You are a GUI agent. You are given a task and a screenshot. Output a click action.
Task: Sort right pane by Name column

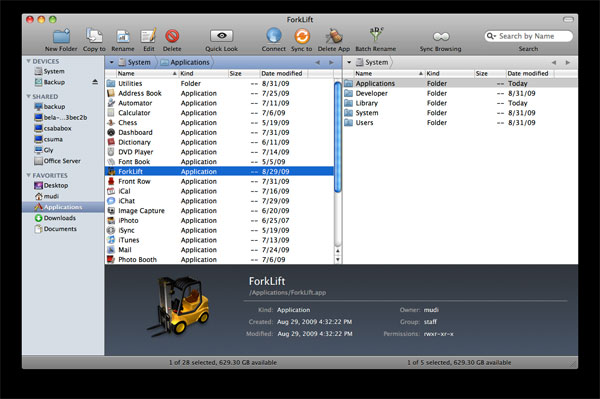[389, 73]
